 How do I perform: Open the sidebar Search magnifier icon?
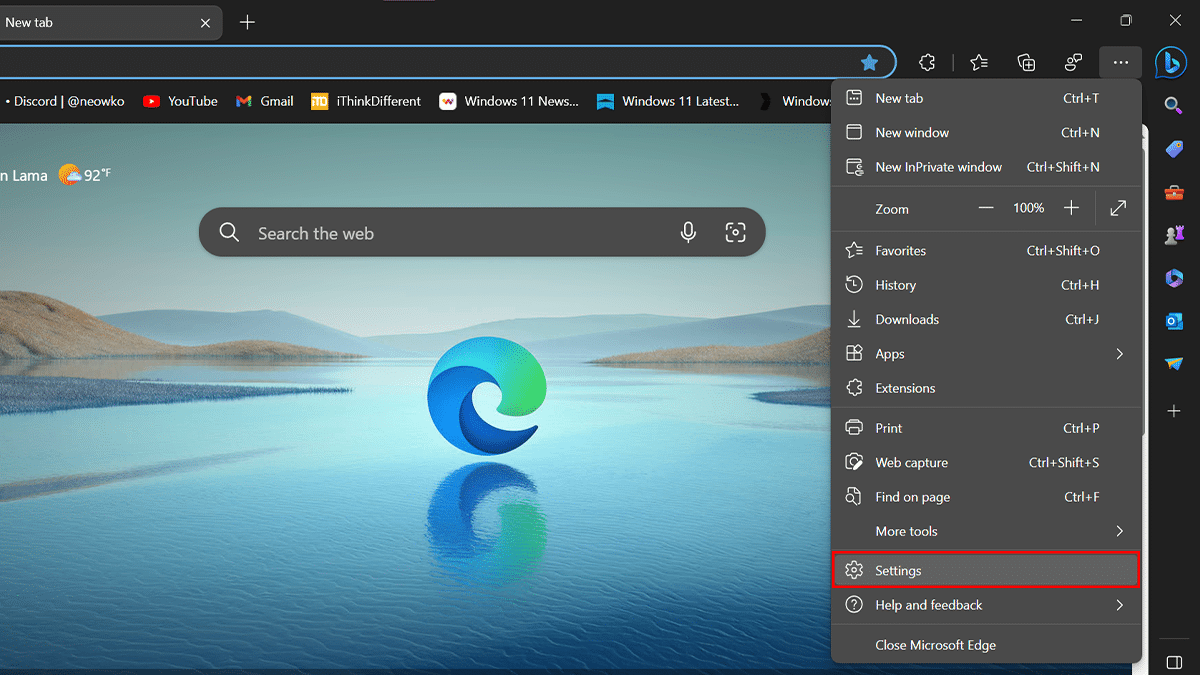(x=1174, y=105)
